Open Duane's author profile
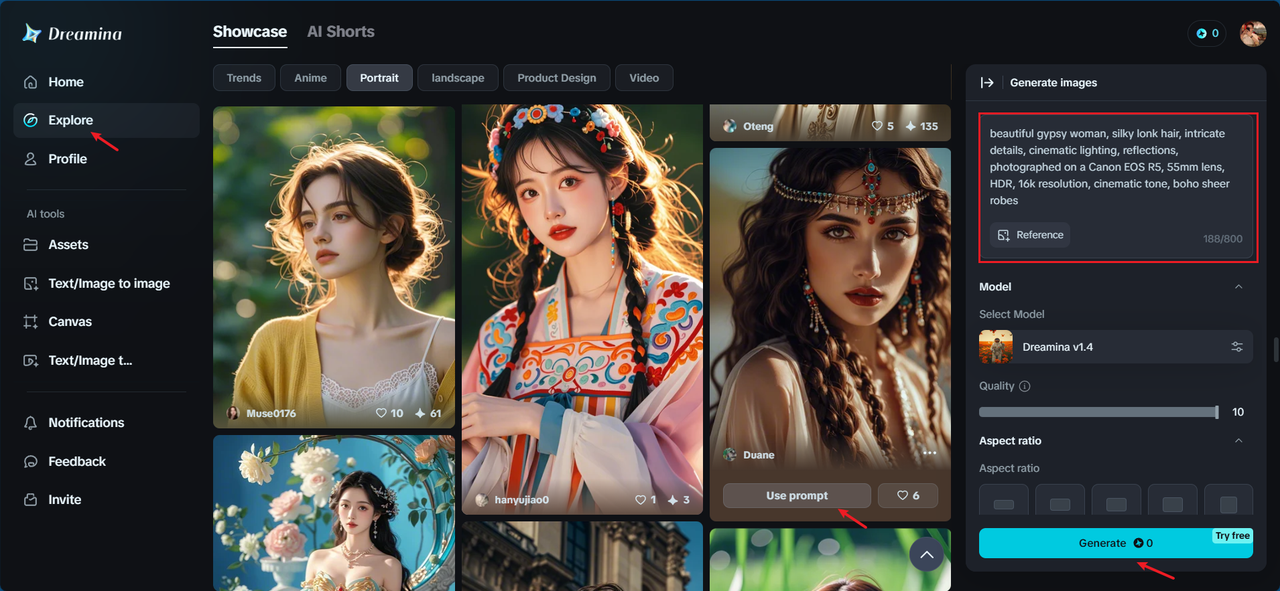This screenshot has height=591, width=1280. coord(749,455)
